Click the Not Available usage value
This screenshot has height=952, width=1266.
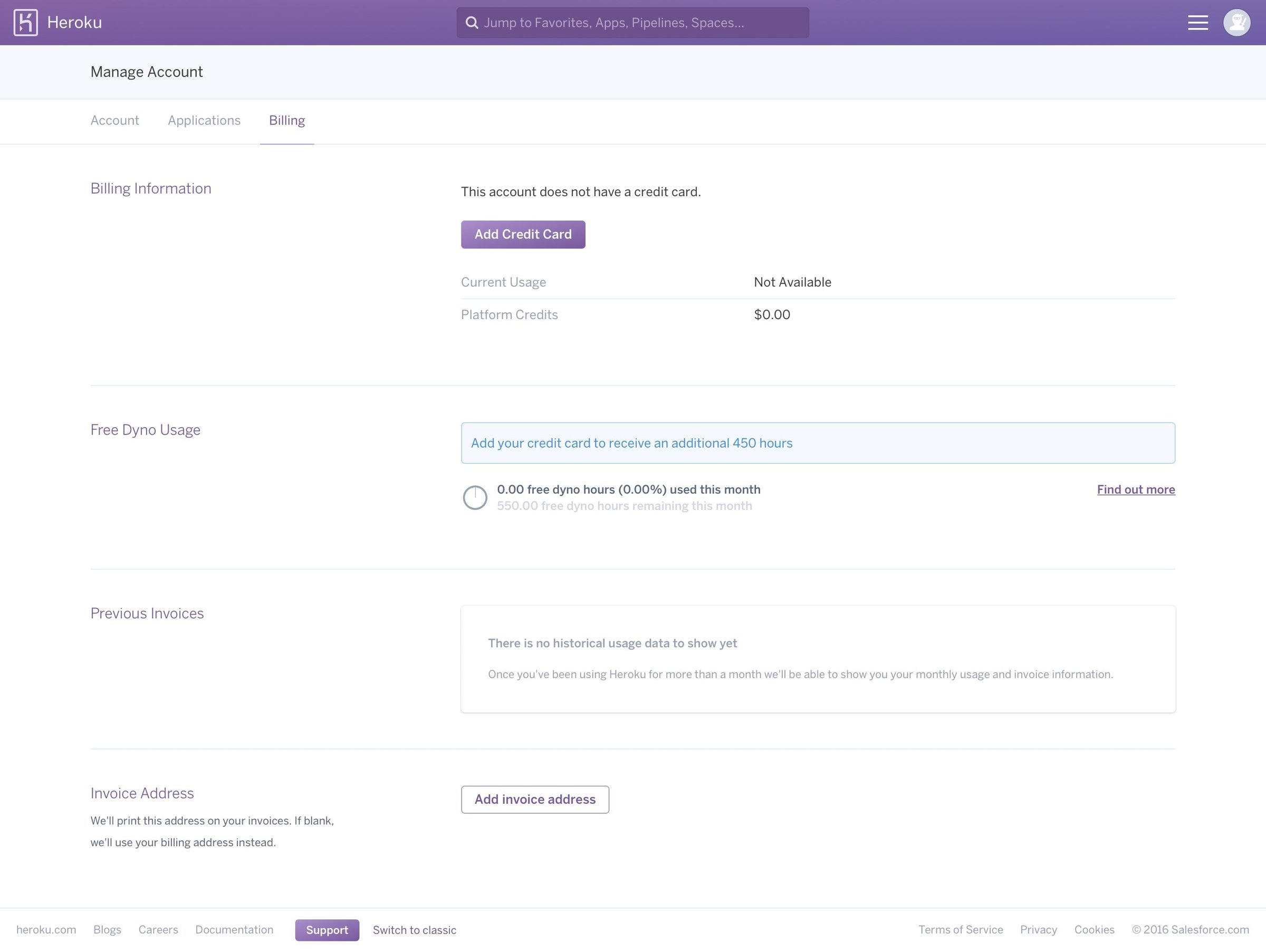click(x=792, y=282)
